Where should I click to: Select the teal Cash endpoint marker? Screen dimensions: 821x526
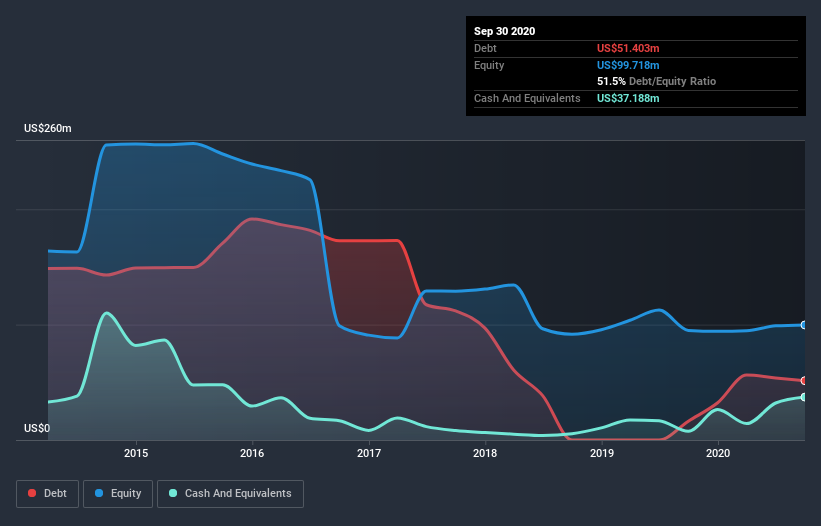804,397
